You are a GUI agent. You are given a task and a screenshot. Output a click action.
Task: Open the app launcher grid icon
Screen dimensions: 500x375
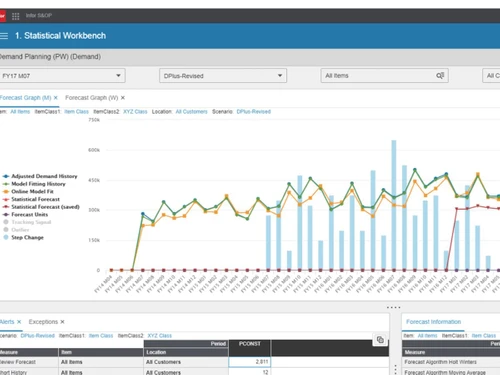pyautogui.click(x=15, y=16)
